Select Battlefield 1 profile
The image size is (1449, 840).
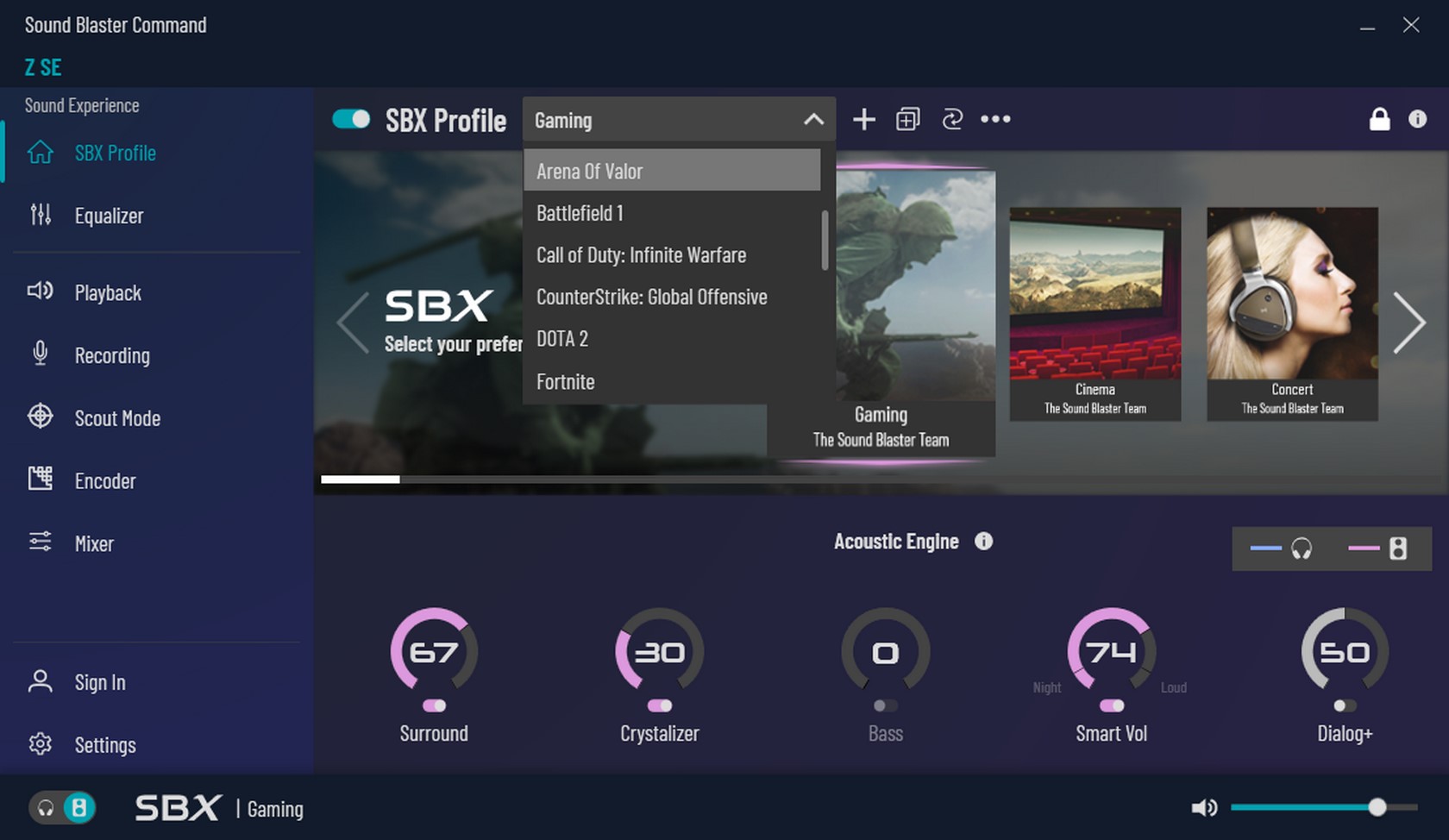point(672,213)
